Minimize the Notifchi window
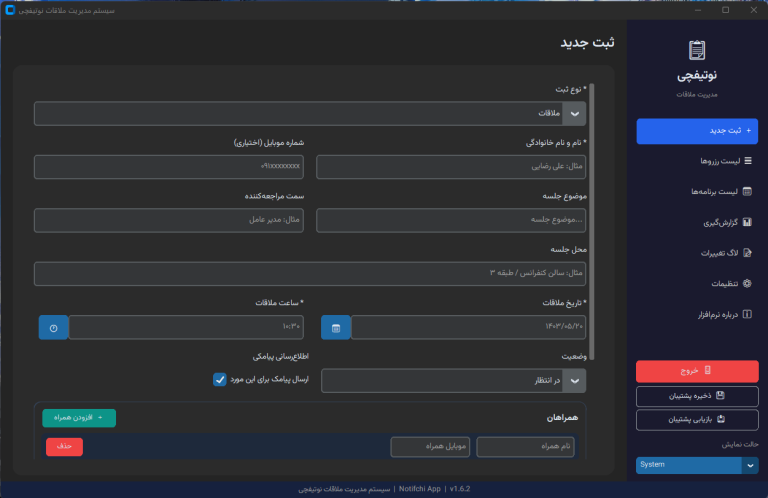The width and height of the screenshot is (768, 498). coord(698,10)
